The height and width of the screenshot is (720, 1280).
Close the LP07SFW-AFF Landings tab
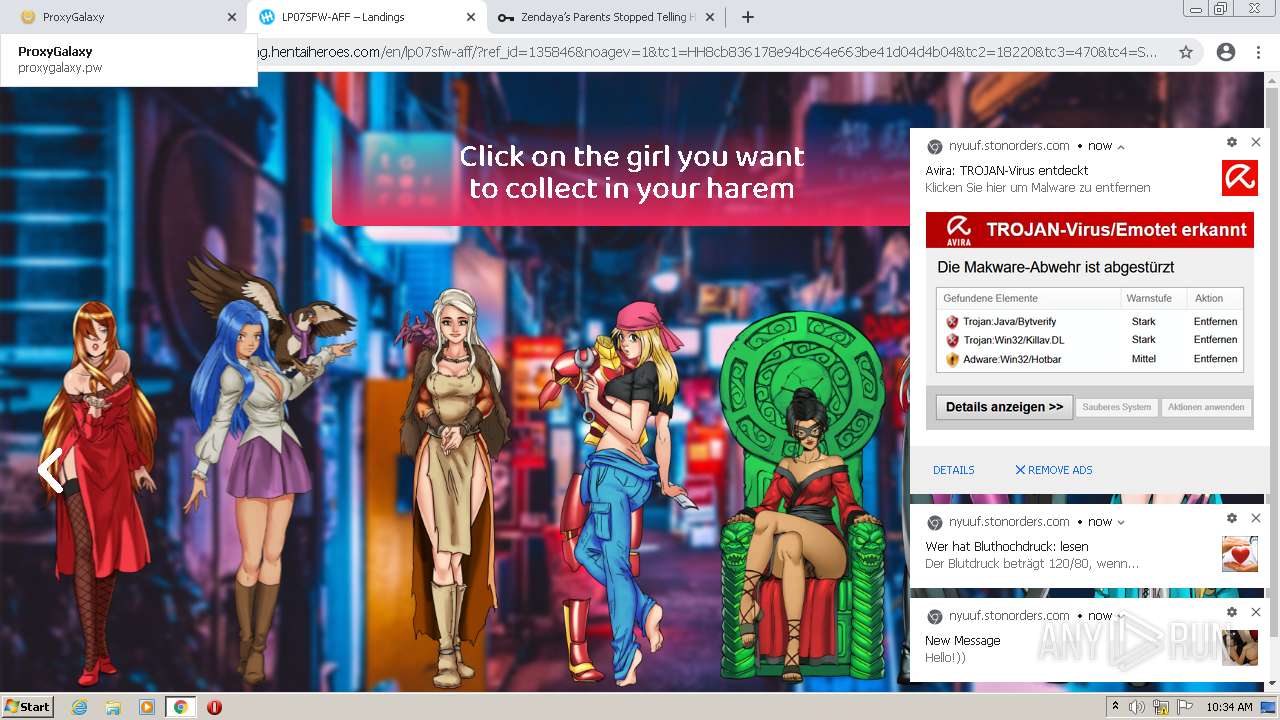[471, 17]
